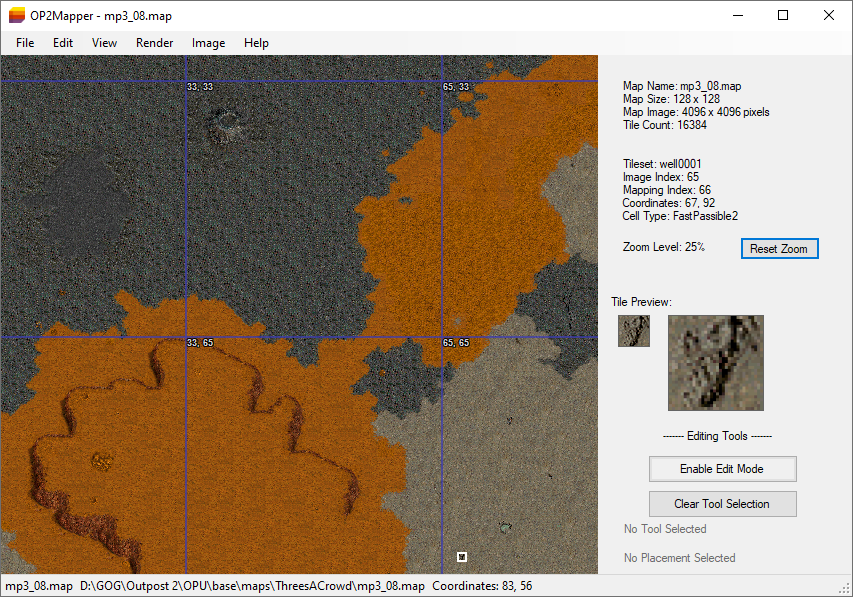Select the large zoomed tile preview image
The image size is (853, 597).
pos(716,363)
